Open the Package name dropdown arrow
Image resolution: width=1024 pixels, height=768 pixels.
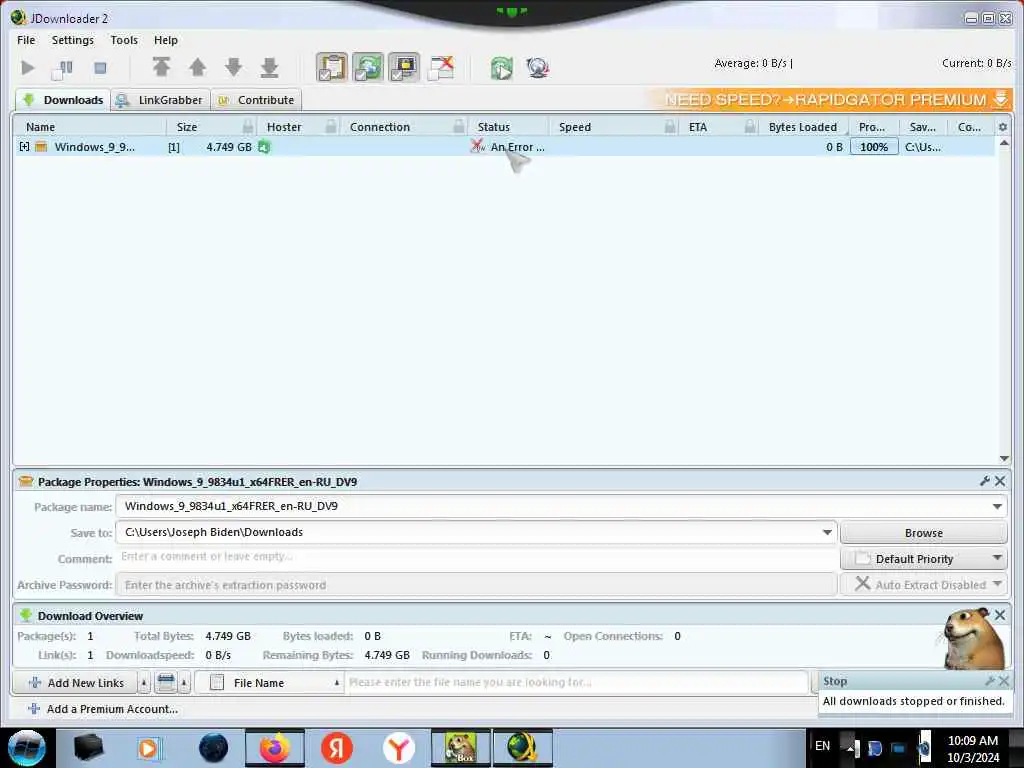997,506
